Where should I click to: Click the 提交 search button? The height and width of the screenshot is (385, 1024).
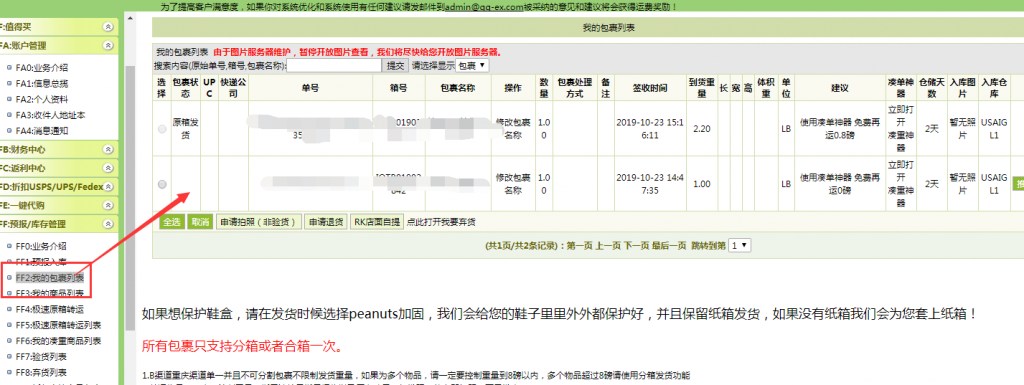pyautogui.click(x=396, y=65)
